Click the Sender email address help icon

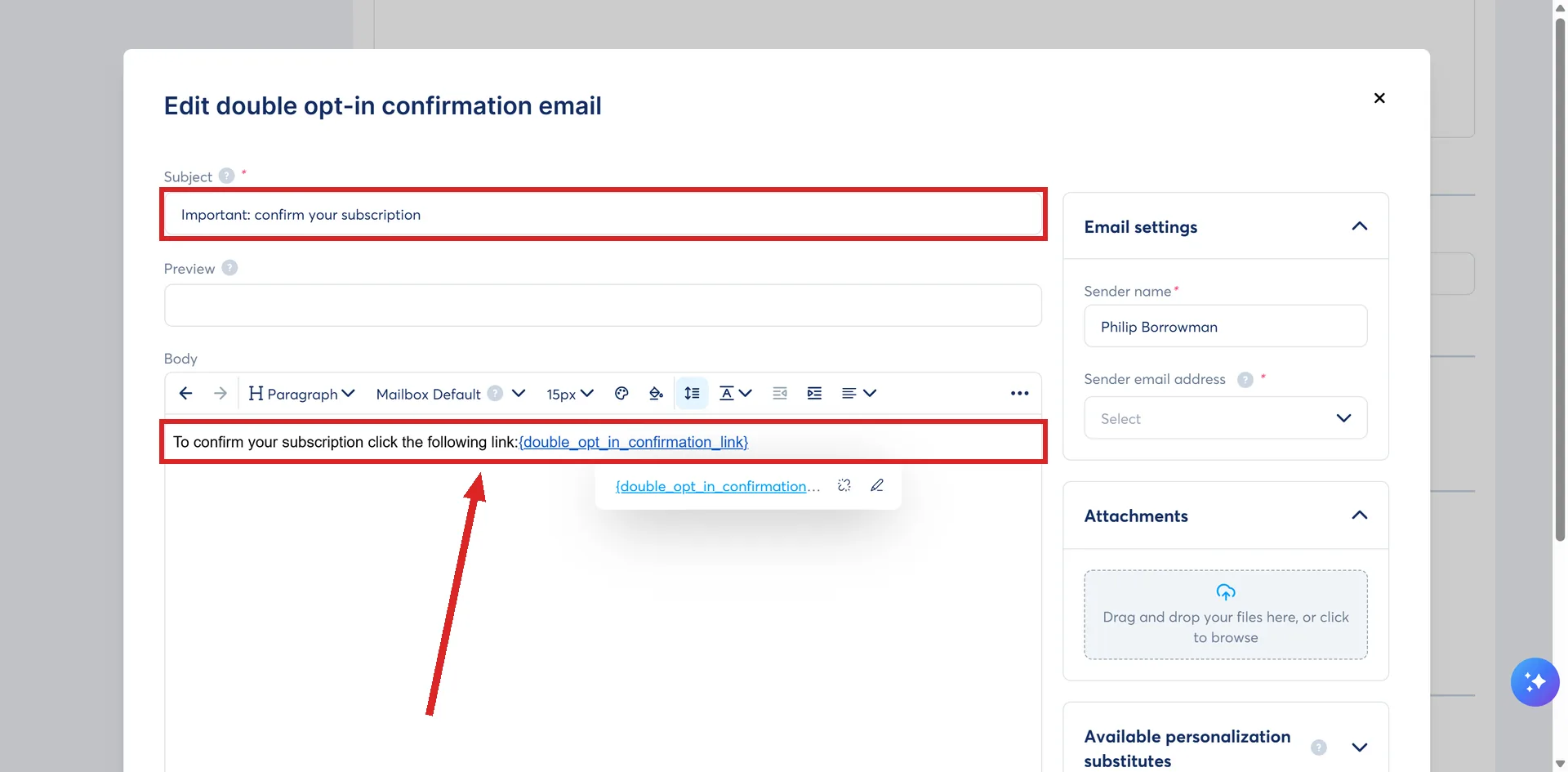tap(1245, 379)
